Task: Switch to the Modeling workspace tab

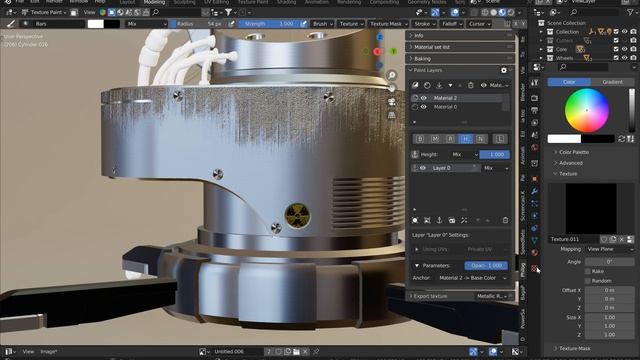Action: click(154, 2)
